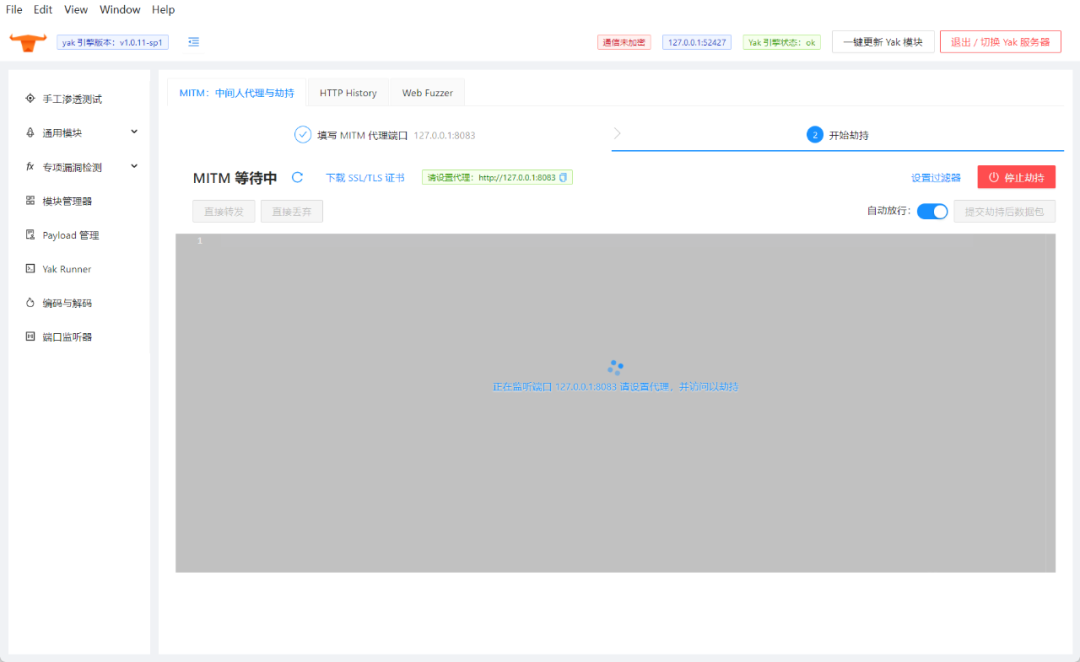This screenshot has width=1080, height=662.
Task: Collapse sidebar using menu fold icon
Action: (194, 42)
